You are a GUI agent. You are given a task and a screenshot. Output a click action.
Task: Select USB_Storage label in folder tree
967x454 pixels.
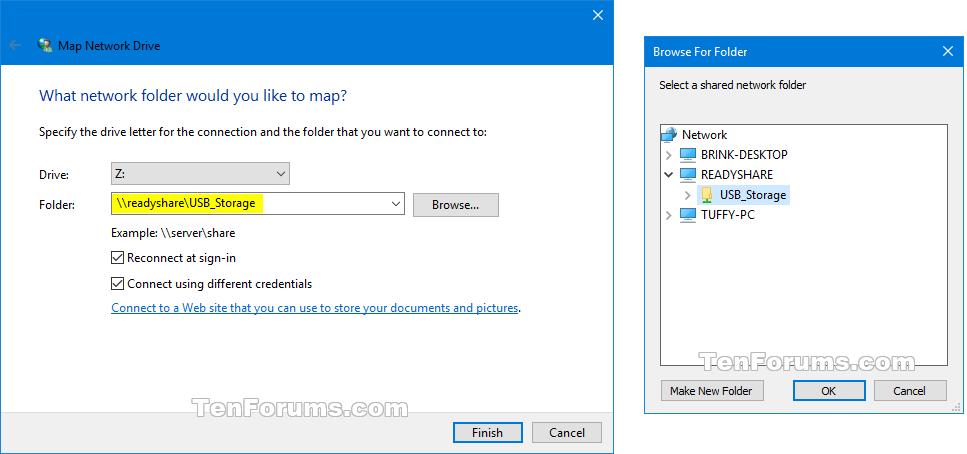click(x=753, y=195)
